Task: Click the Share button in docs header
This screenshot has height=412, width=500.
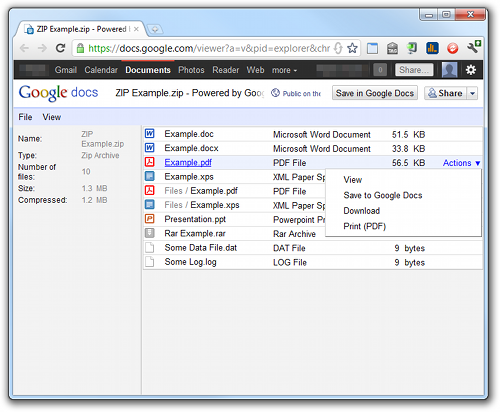Action: pyautogui.click(x=446, y=93)
